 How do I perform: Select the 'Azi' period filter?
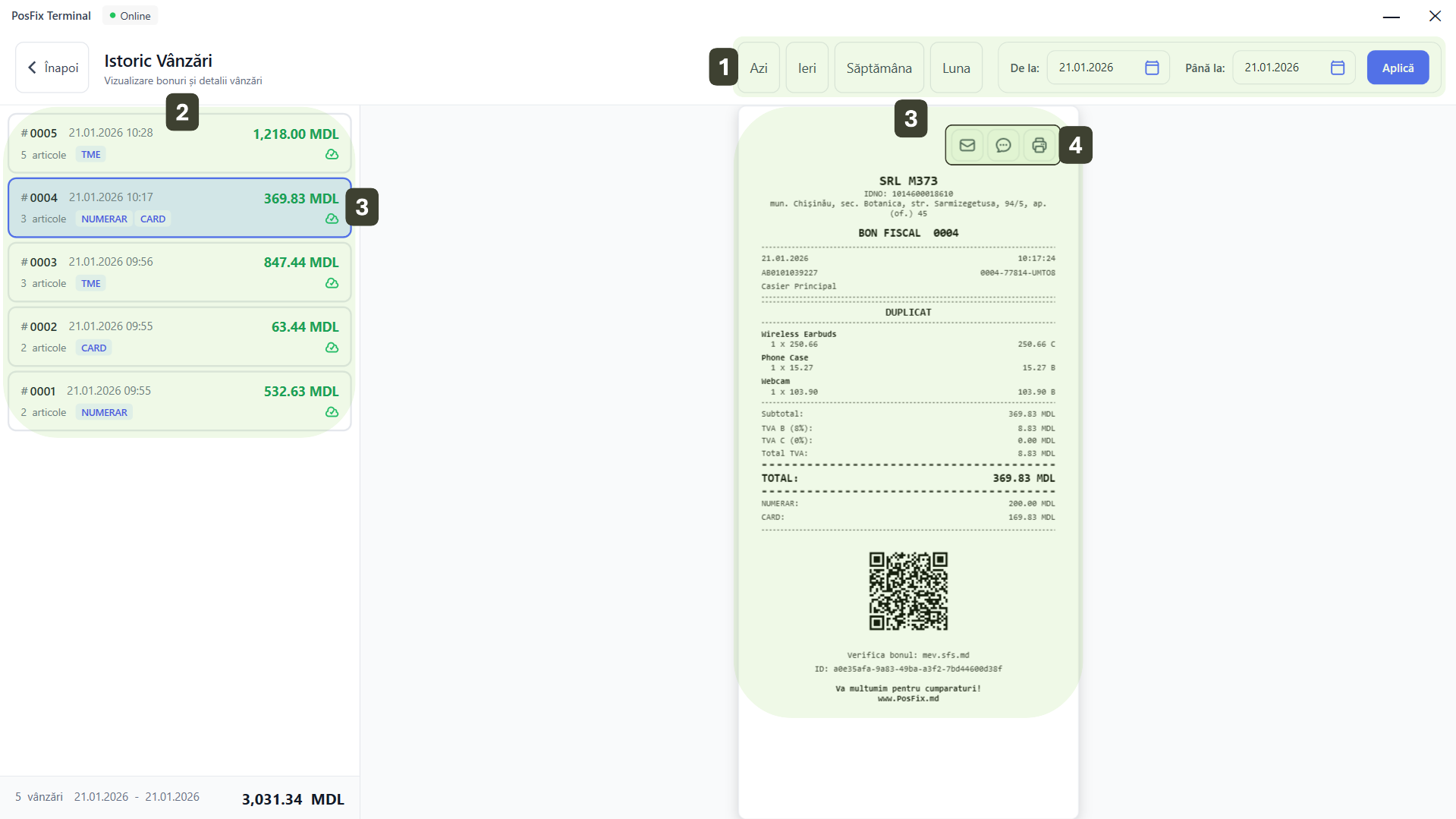[758, 68]
